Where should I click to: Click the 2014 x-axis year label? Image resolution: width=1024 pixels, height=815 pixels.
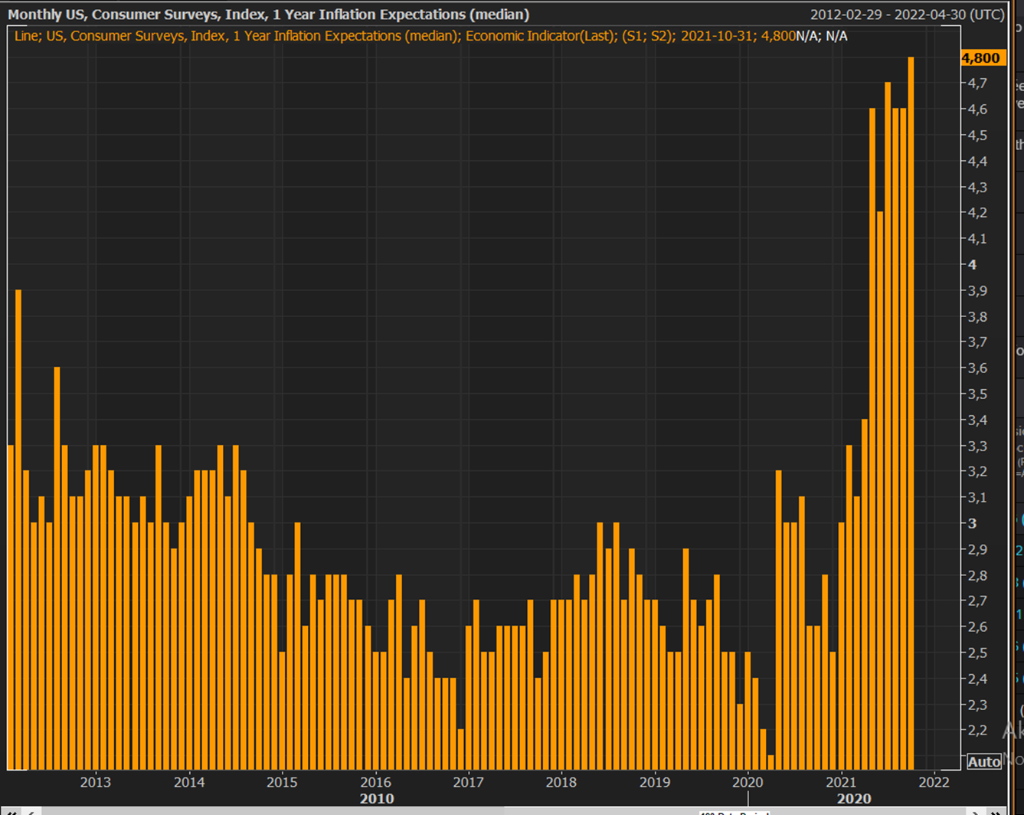click(x=189, y=782)
